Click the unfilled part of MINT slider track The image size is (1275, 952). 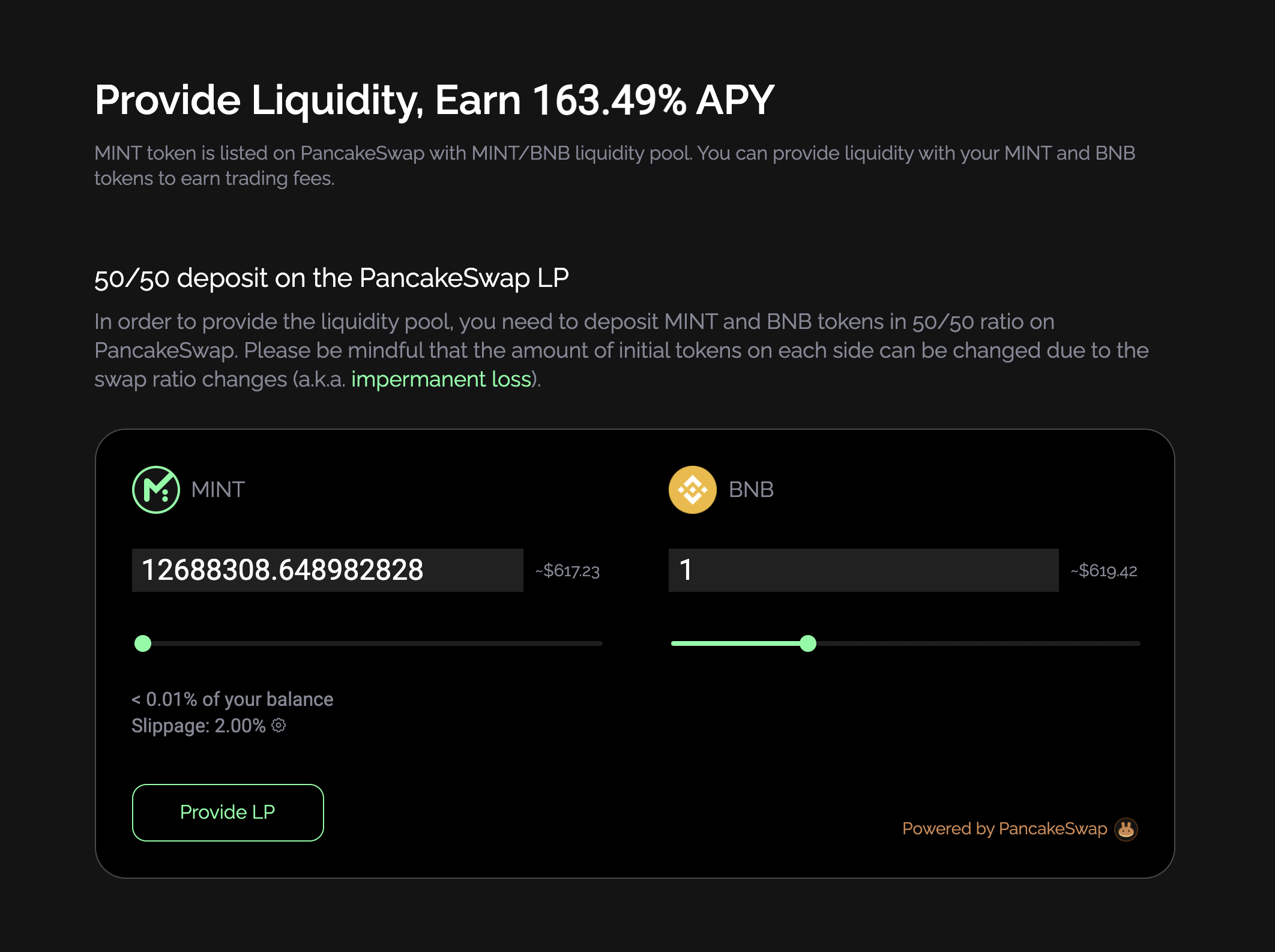click(377, 643)
